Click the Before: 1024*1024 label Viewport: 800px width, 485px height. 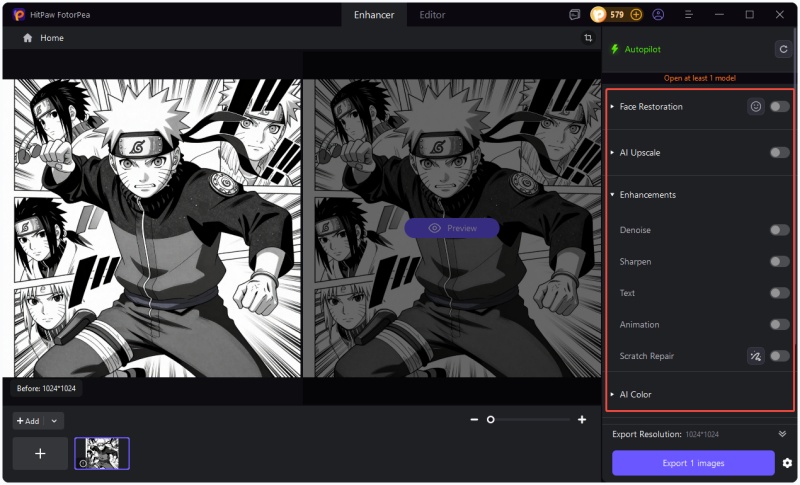pyautogui.click(x=46, y=389)
